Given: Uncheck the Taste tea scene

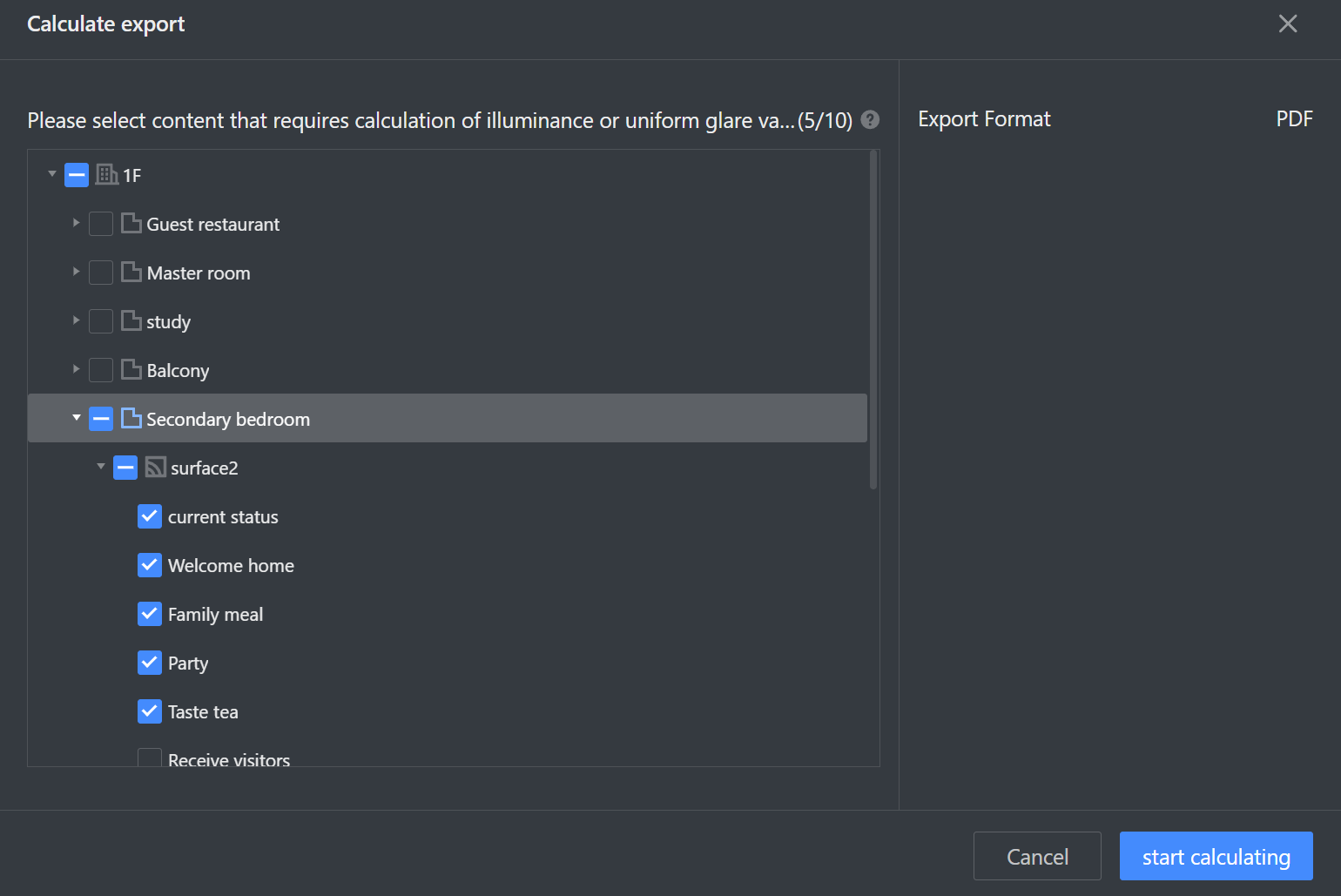Looking at the screenshot, I should 150,711.
